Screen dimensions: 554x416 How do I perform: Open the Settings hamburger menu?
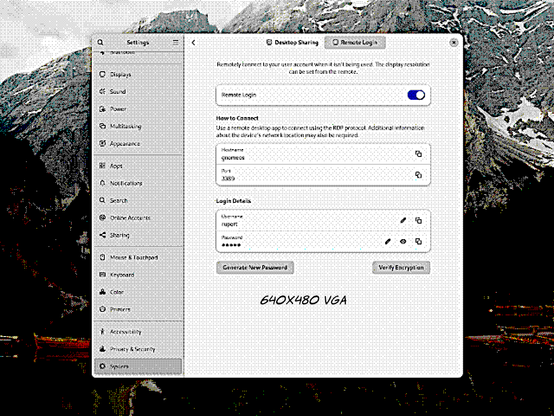pyautogui.click(x=176, y=42)
